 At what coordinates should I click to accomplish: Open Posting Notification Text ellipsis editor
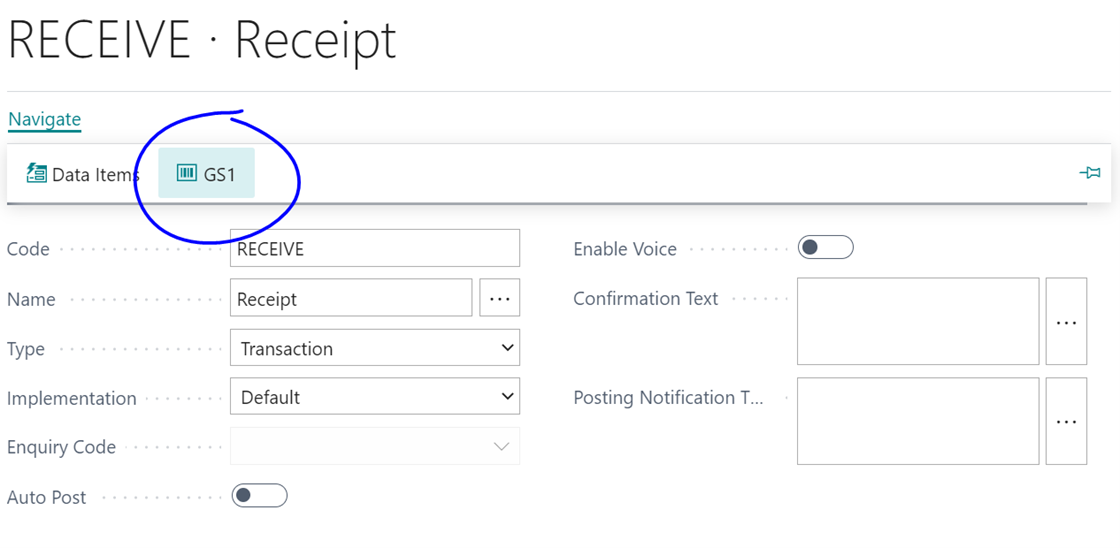1066,421
